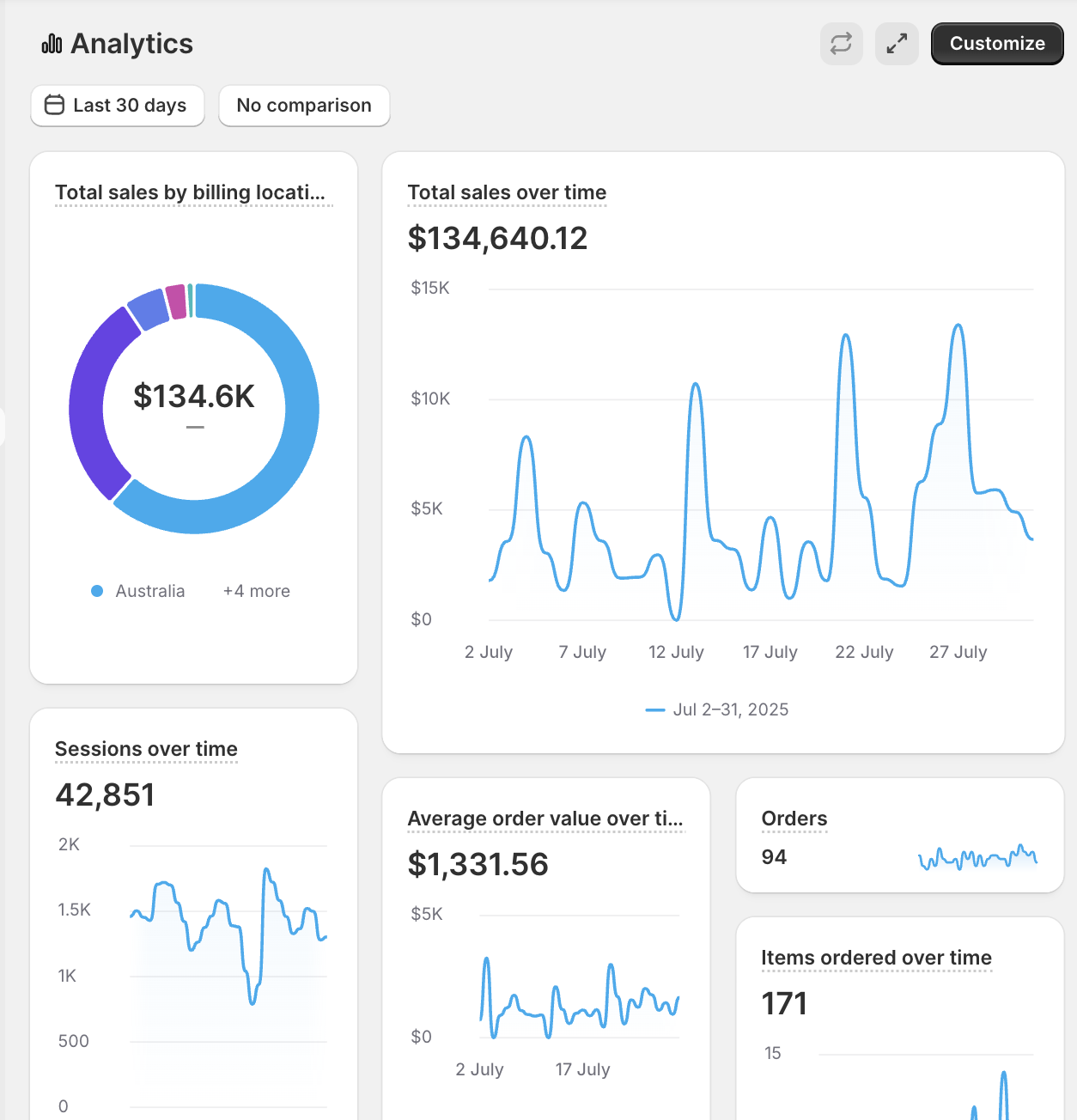Click the fullscreen expand arrows icon

(897, 44)
